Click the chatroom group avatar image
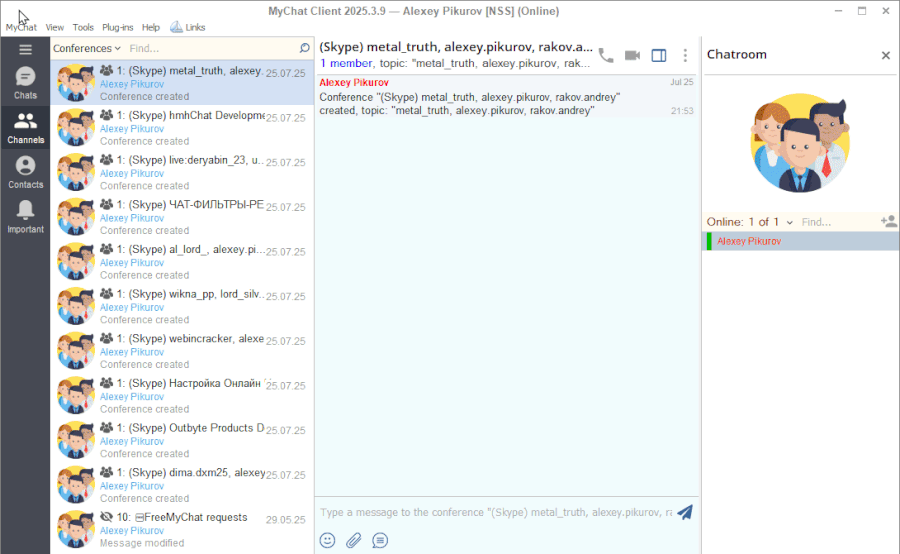Screen dimensions: 900x554 pyautogui.click(x=800, y=142)
